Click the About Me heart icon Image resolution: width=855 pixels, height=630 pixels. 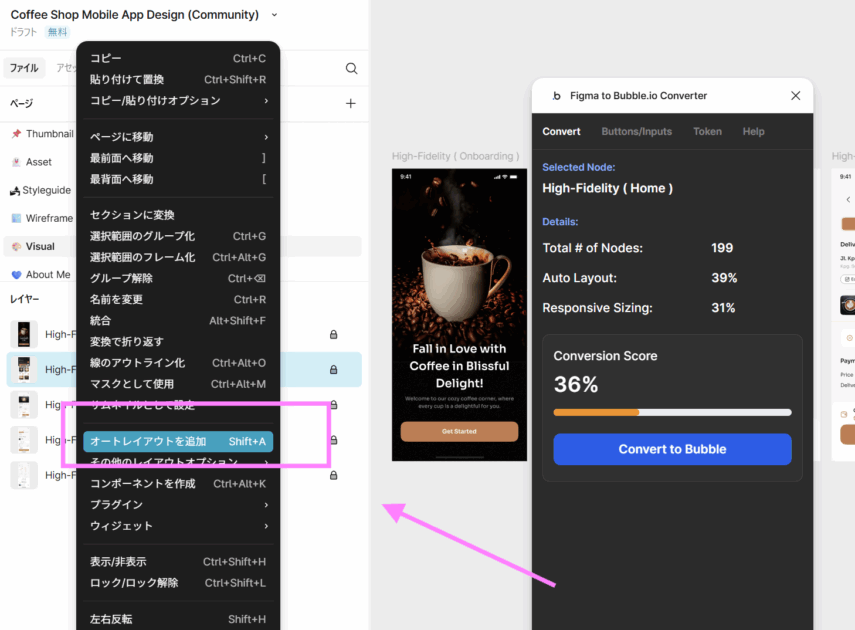pos(16,275)
